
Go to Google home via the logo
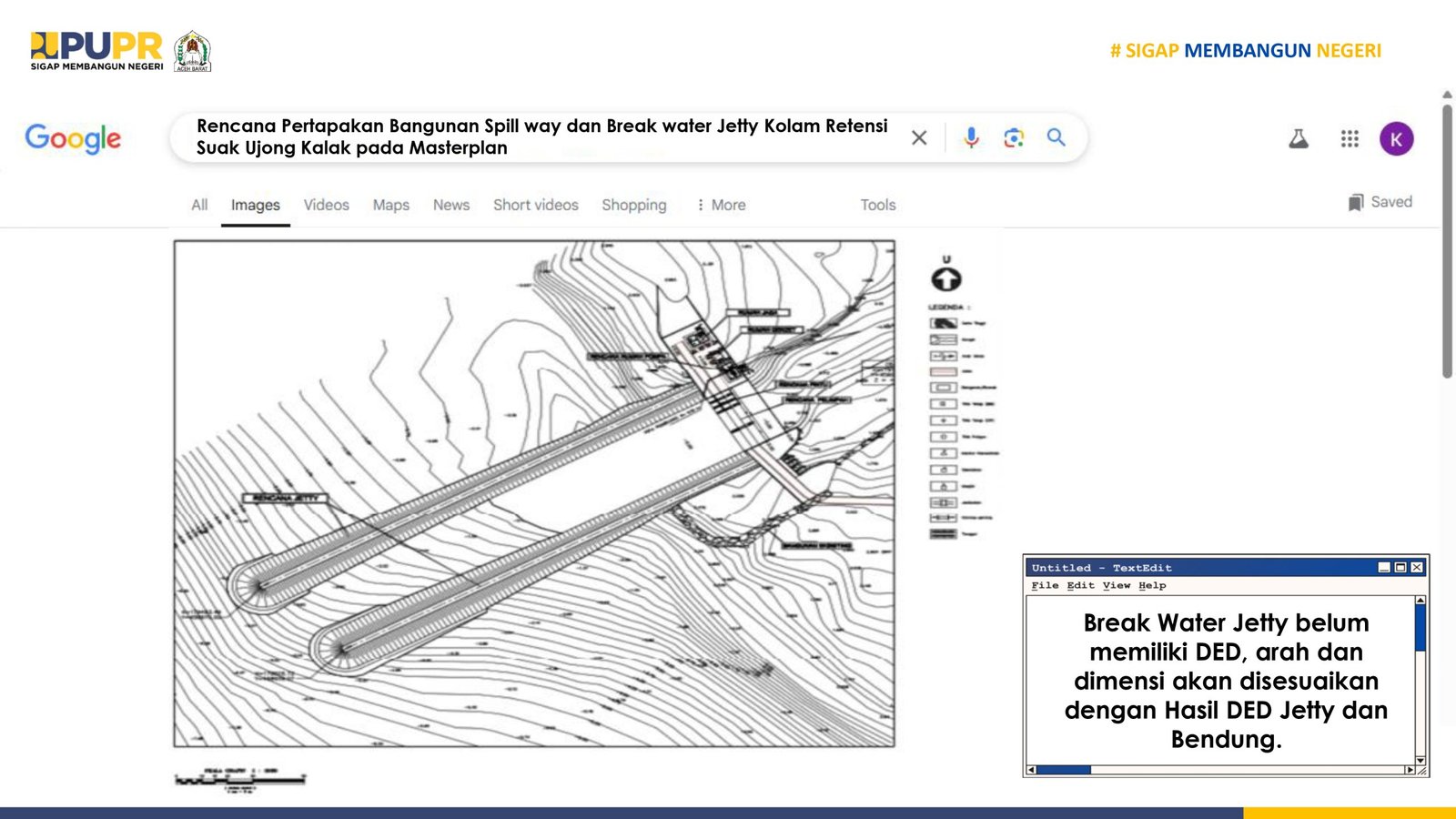click(x=73, y=138)
